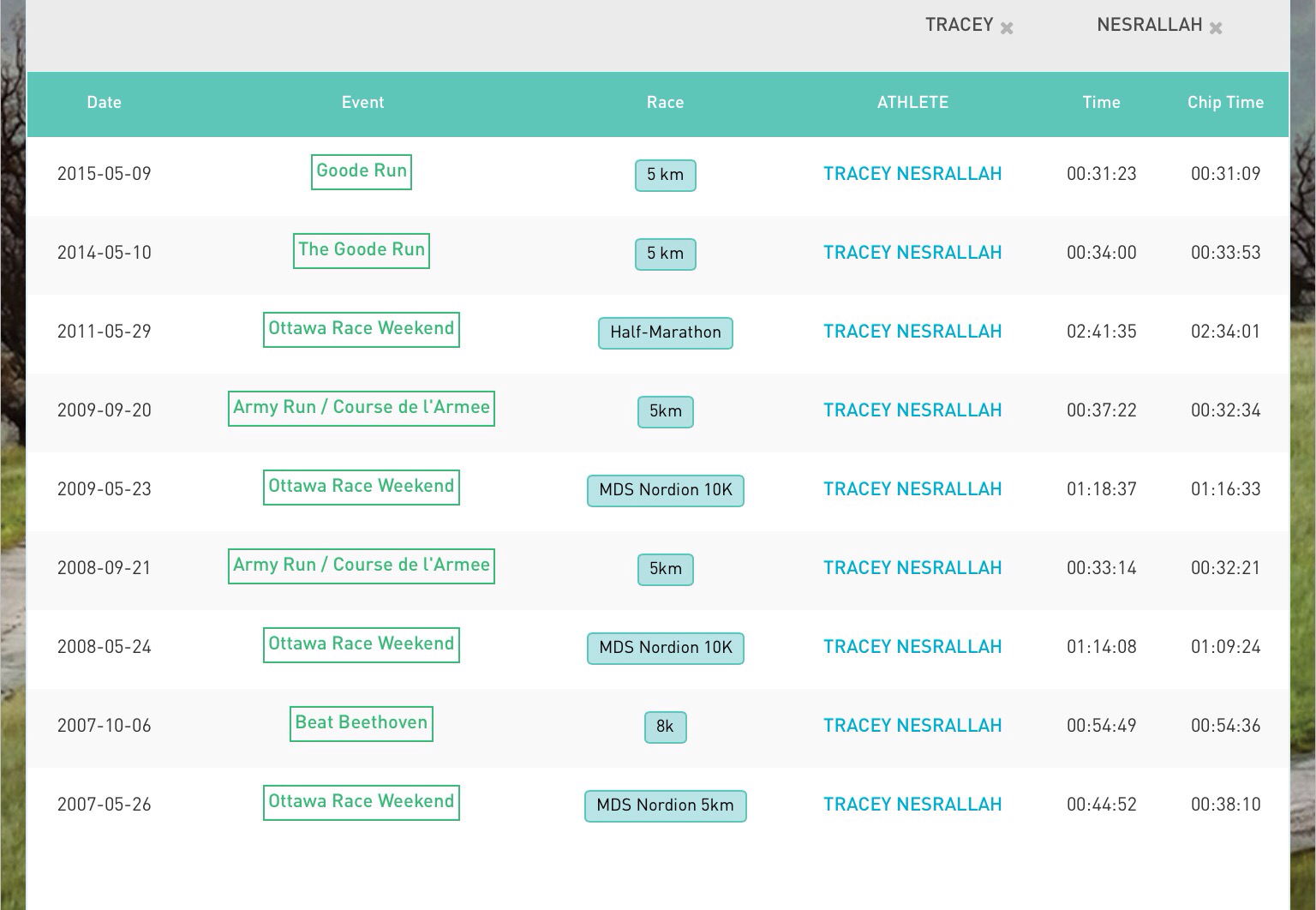Open Ottawa Race Weekend 2011 event link

click(x=361, y=329)
